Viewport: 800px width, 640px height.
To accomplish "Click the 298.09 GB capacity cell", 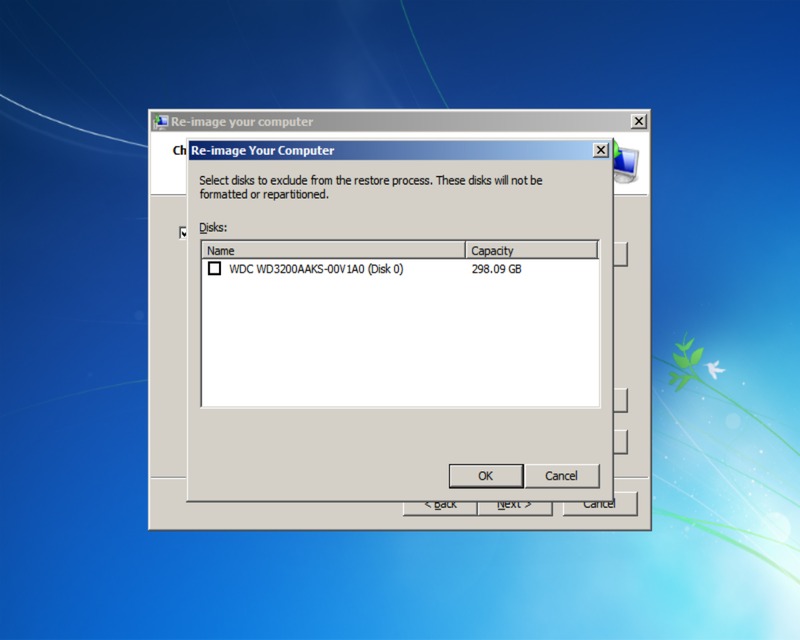I will [x=496, y=269].
